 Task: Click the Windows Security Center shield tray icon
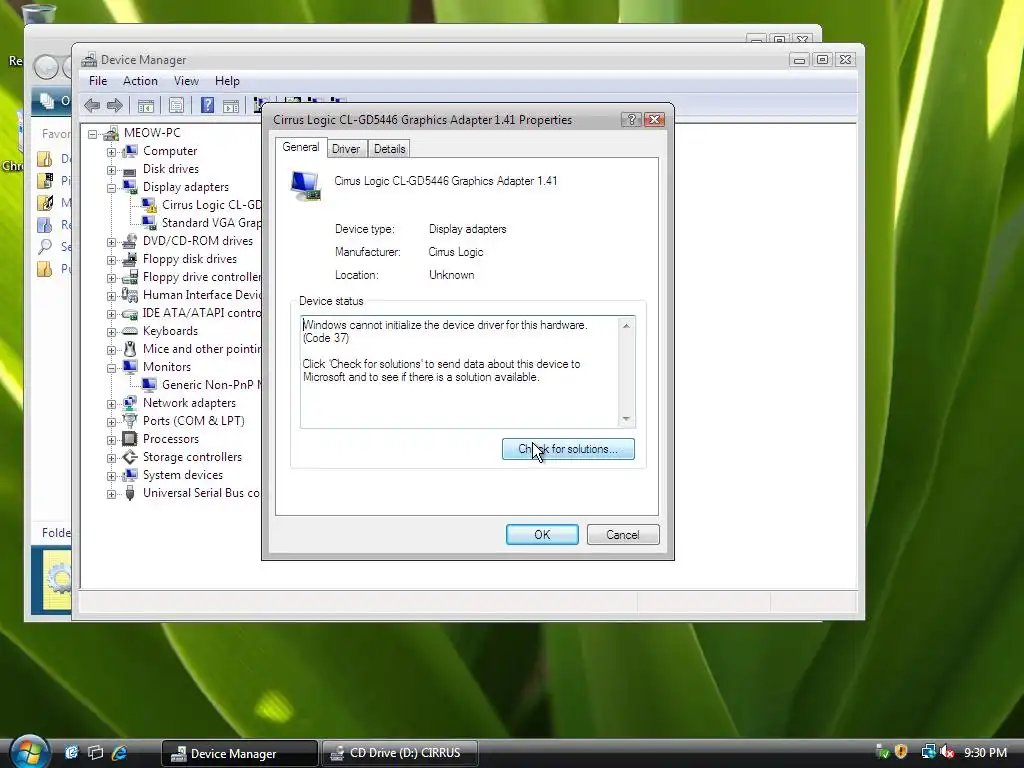901,752
